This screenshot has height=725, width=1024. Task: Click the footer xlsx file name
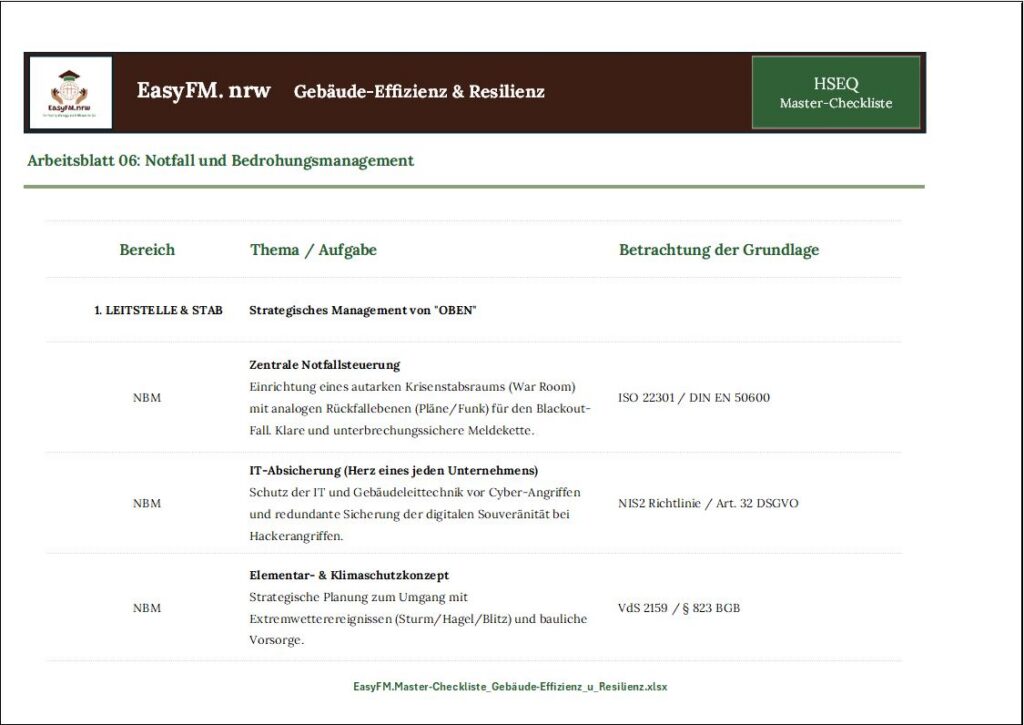(x=510, y=687)
